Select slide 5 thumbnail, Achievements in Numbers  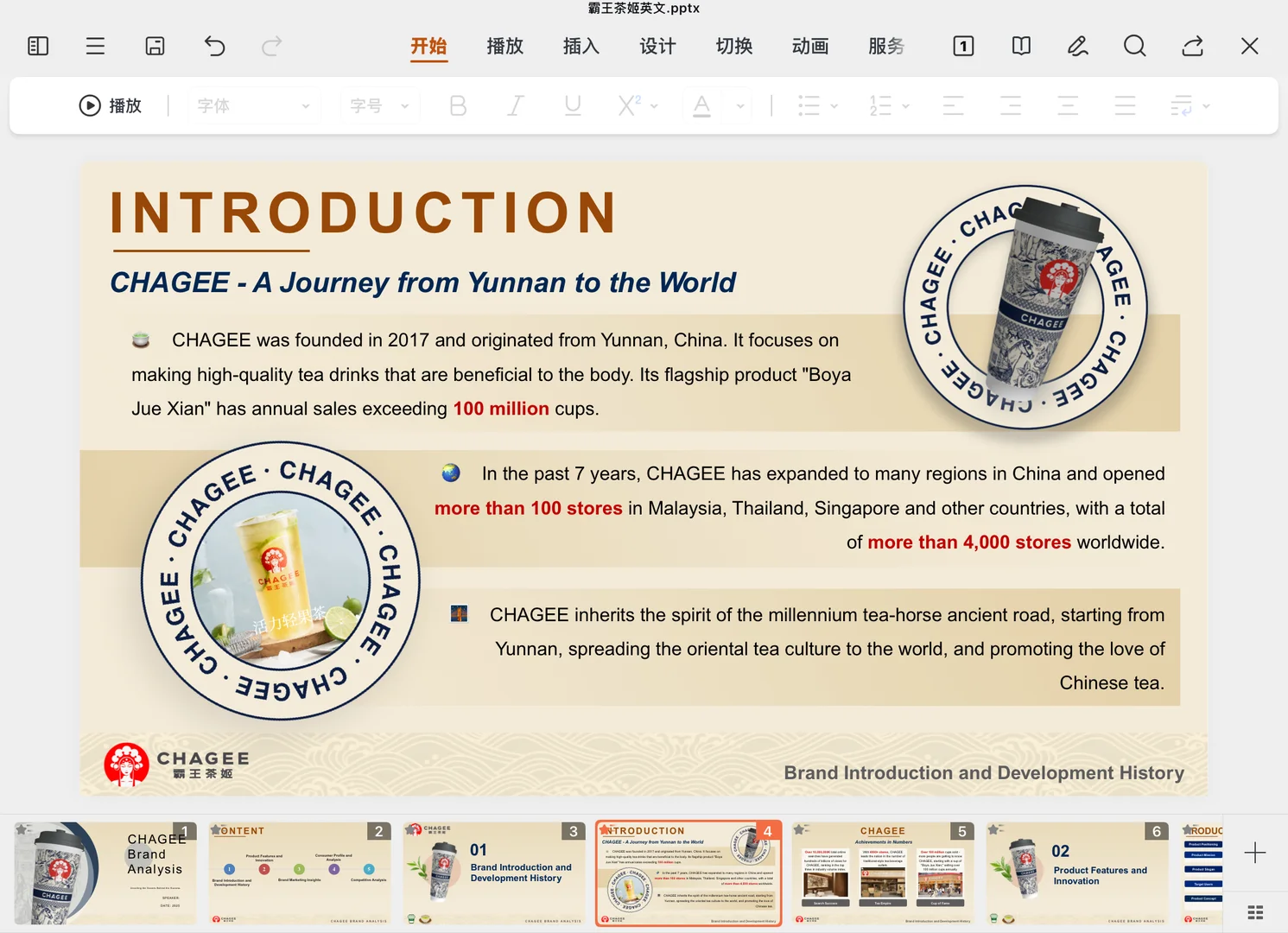pyautogui.click(x=883, y=873)
